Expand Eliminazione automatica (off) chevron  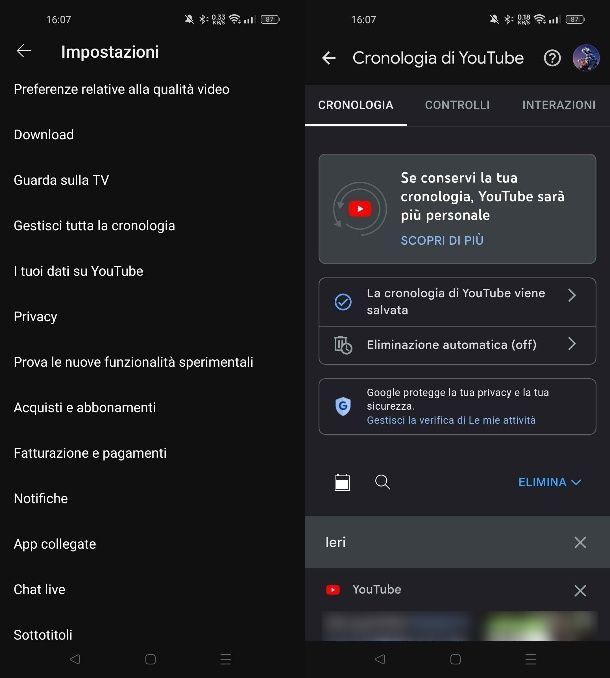click(572, 344)
